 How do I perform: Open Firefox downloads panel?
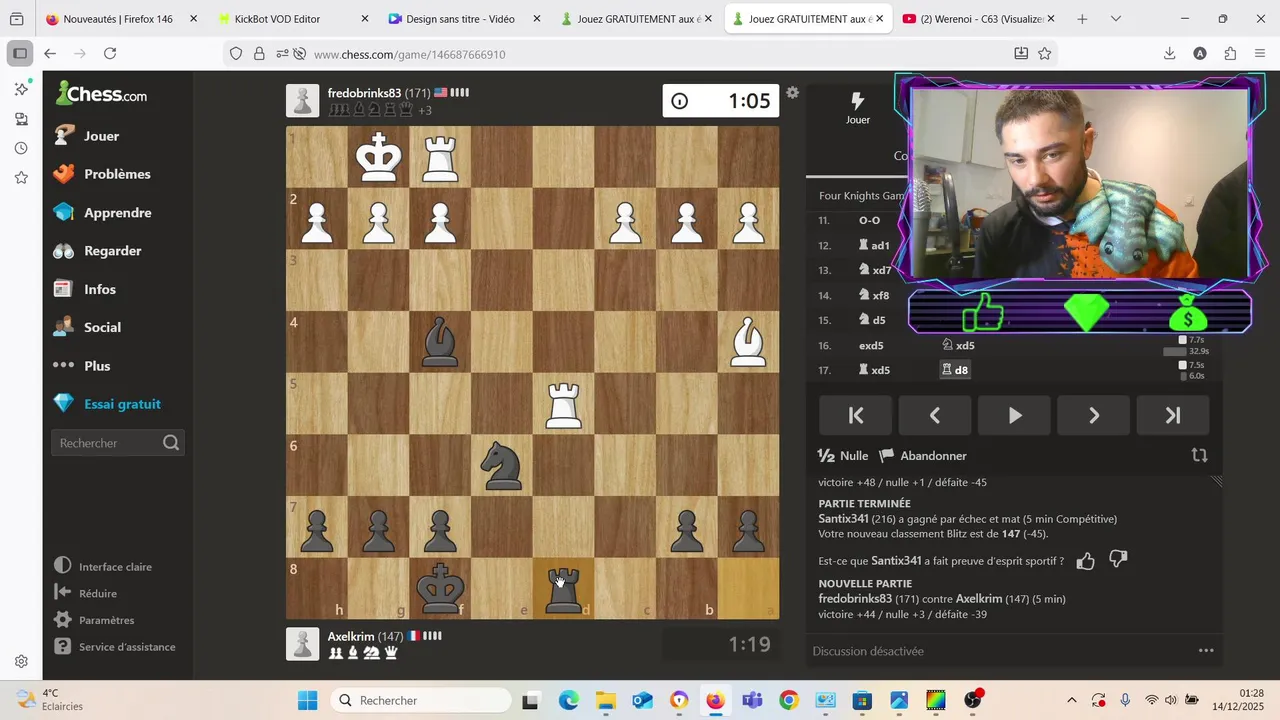(x=1169, y=54)
